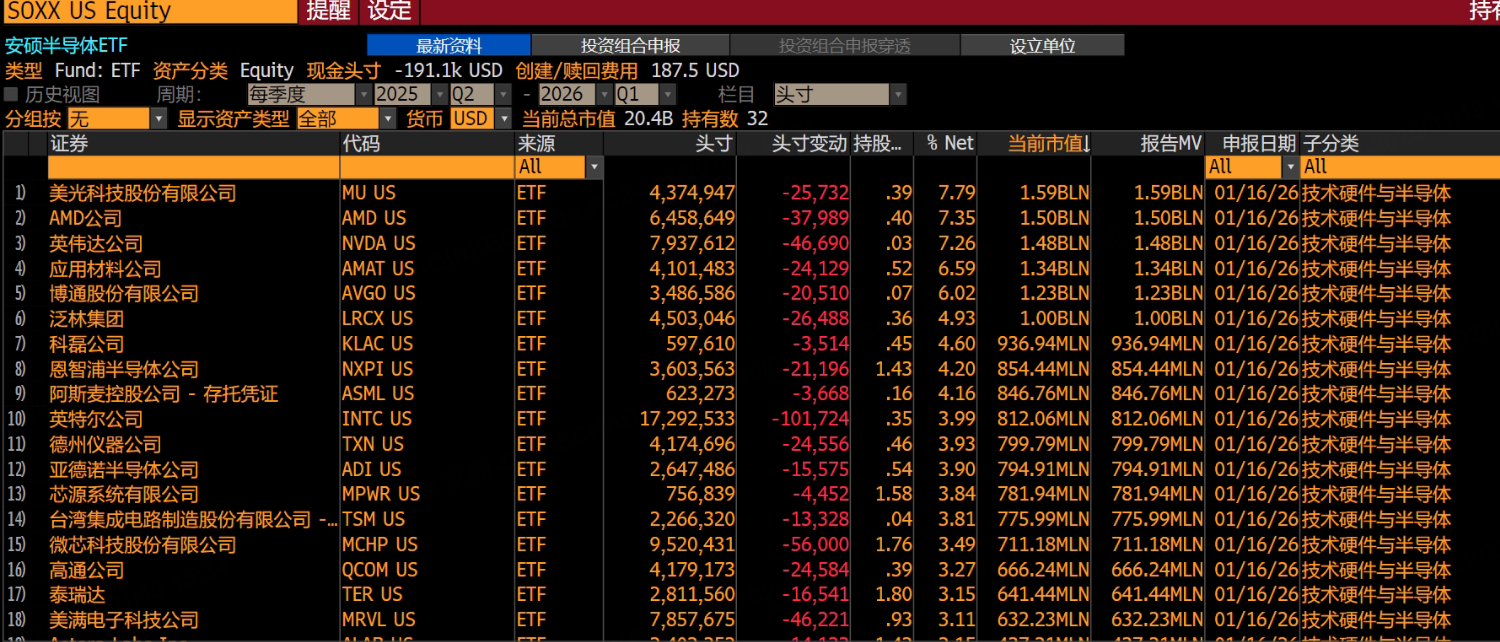The width and height of the screenshot is (1500, 642).
Task: Sort by the 当前市值 column header
Action: 1036,143
